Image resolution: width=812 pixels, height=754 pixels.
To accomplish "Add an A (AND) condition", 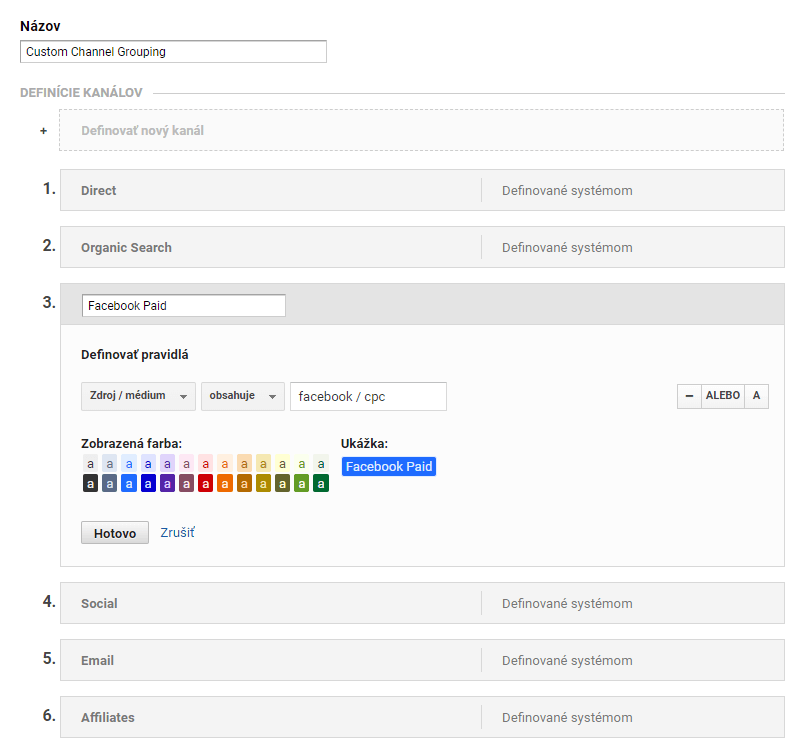I will click(757, 396).
